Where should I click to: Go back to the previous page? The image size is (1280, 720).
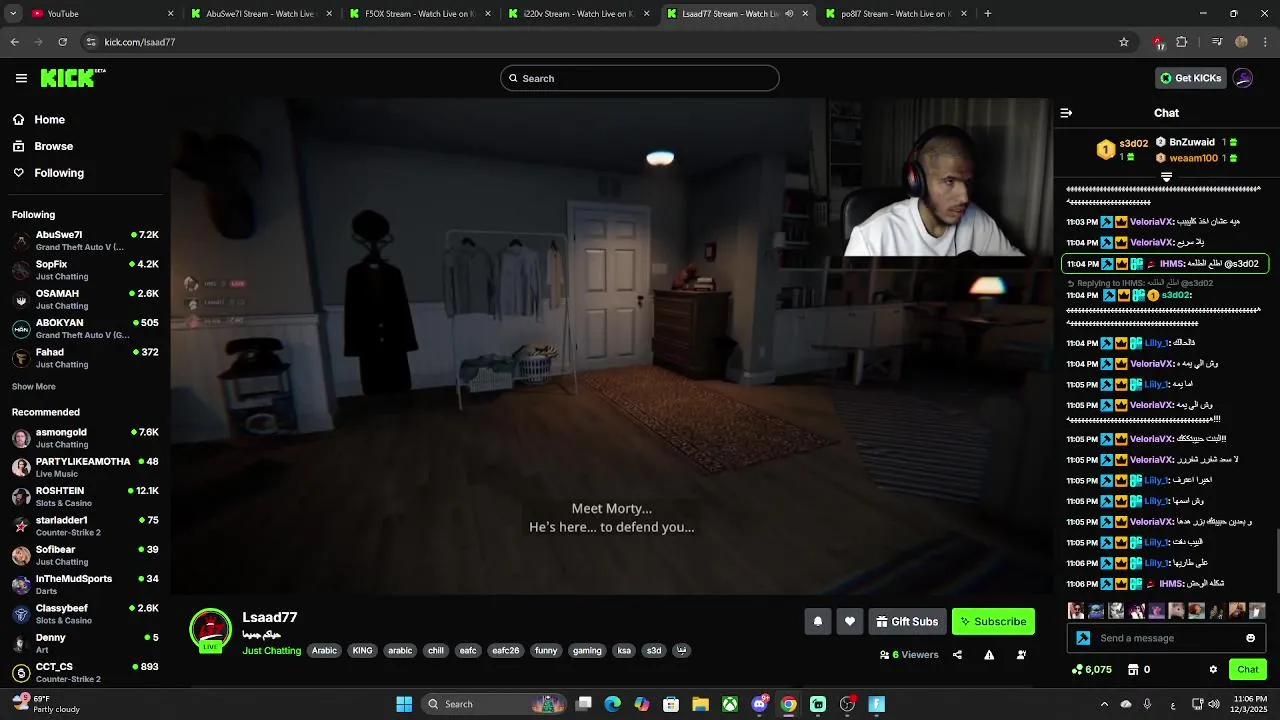(15, 42)
